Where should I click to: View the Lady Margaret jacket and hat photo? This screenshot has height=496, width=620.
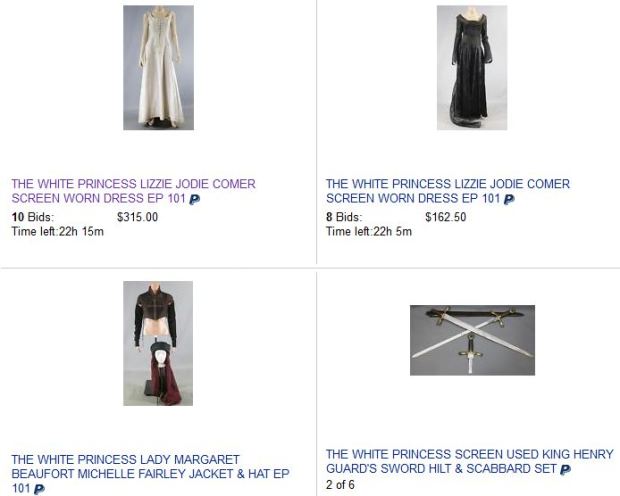click(x=158, y=343)
